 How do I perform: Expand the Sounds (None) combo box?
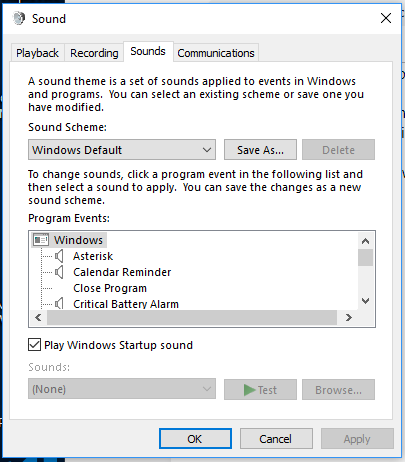tap(122, 389)
